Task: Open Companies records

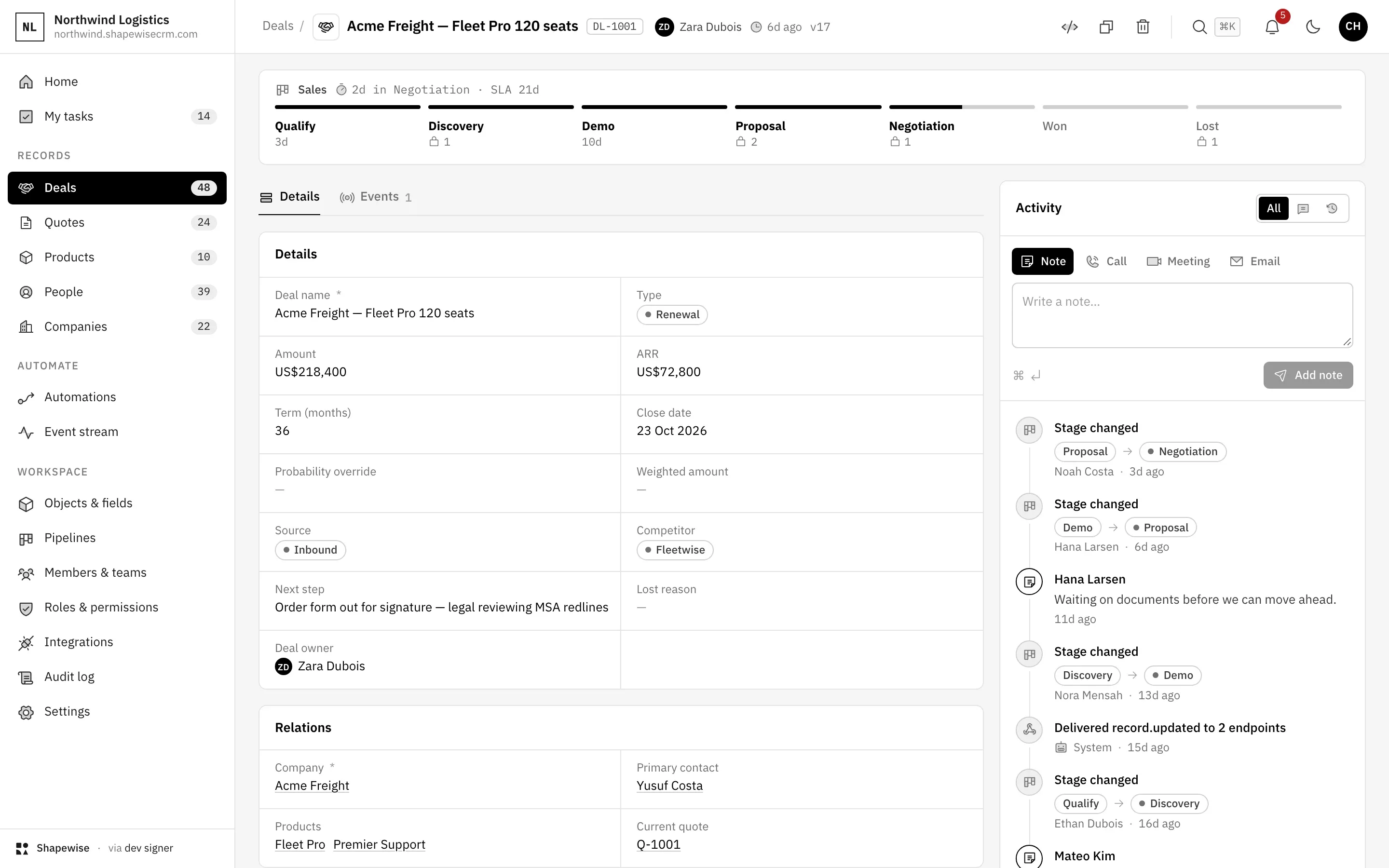Action: coord(117,326)
